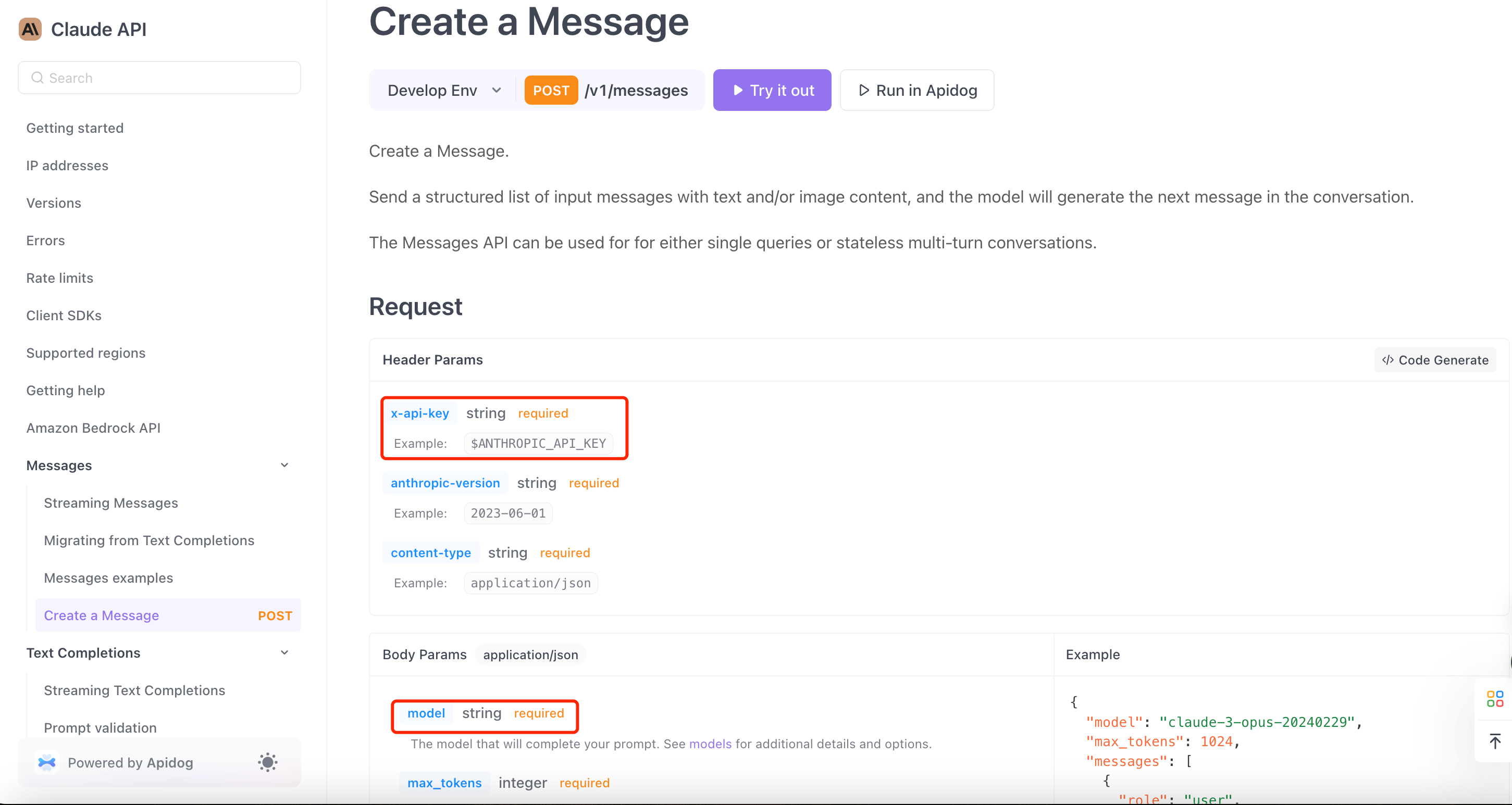Open the Develop Env environment dropdown
Viewport: 1512px width, 805px height.
441,90
